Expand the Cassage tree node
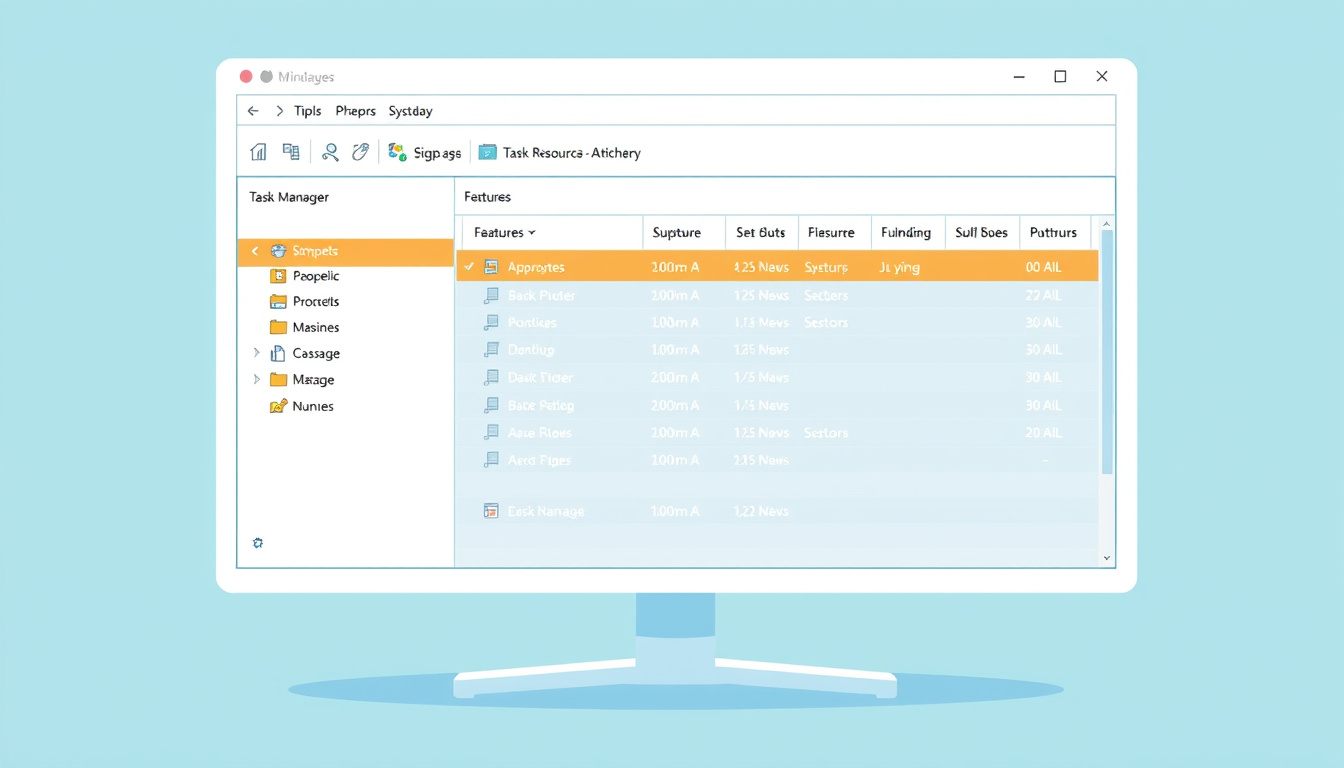This screenshot has width=1344, height=768. pyautogui.click(x=256, y=353)
